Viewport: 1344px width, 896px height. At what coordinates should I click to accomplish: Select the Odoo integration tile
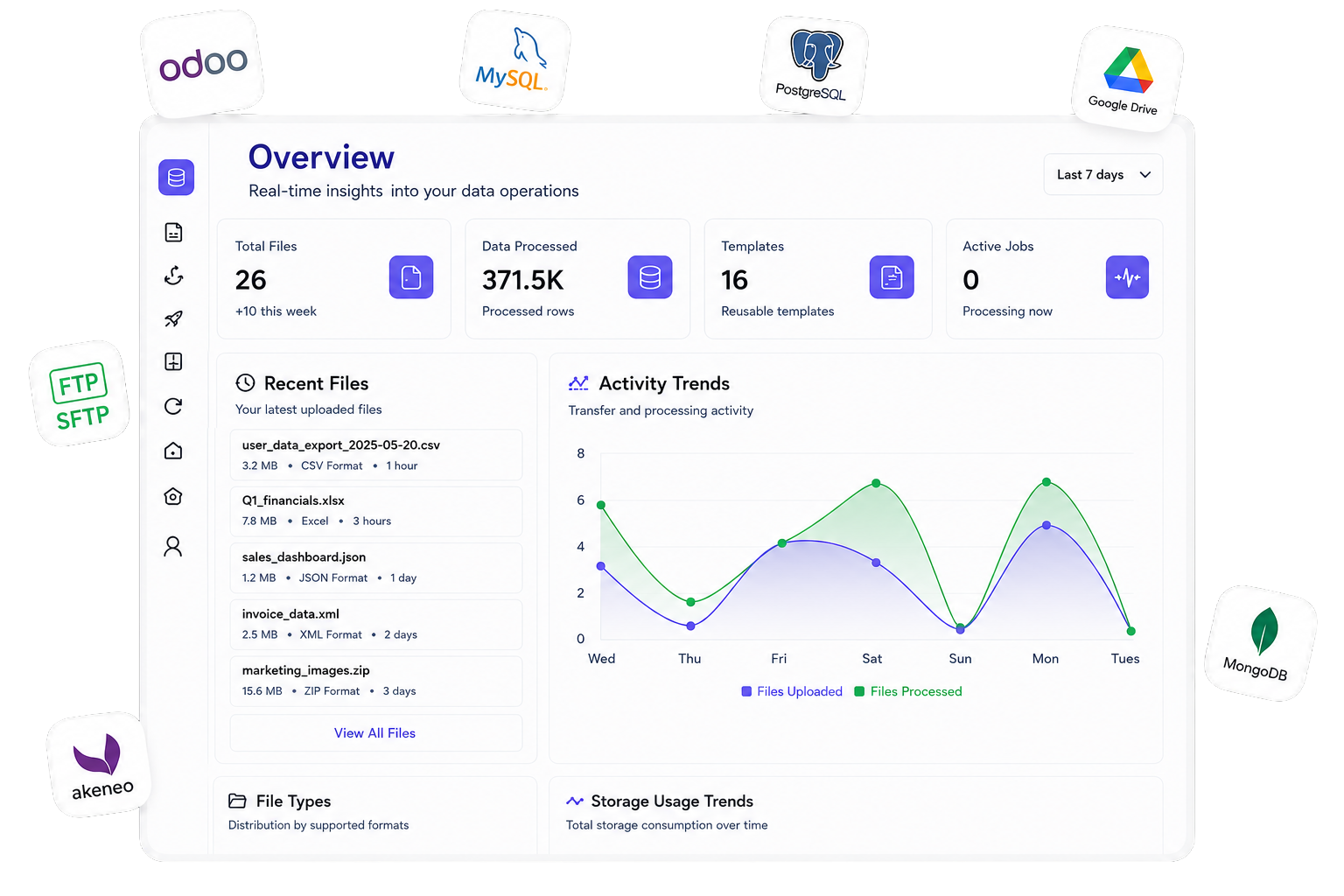[202, 64]
